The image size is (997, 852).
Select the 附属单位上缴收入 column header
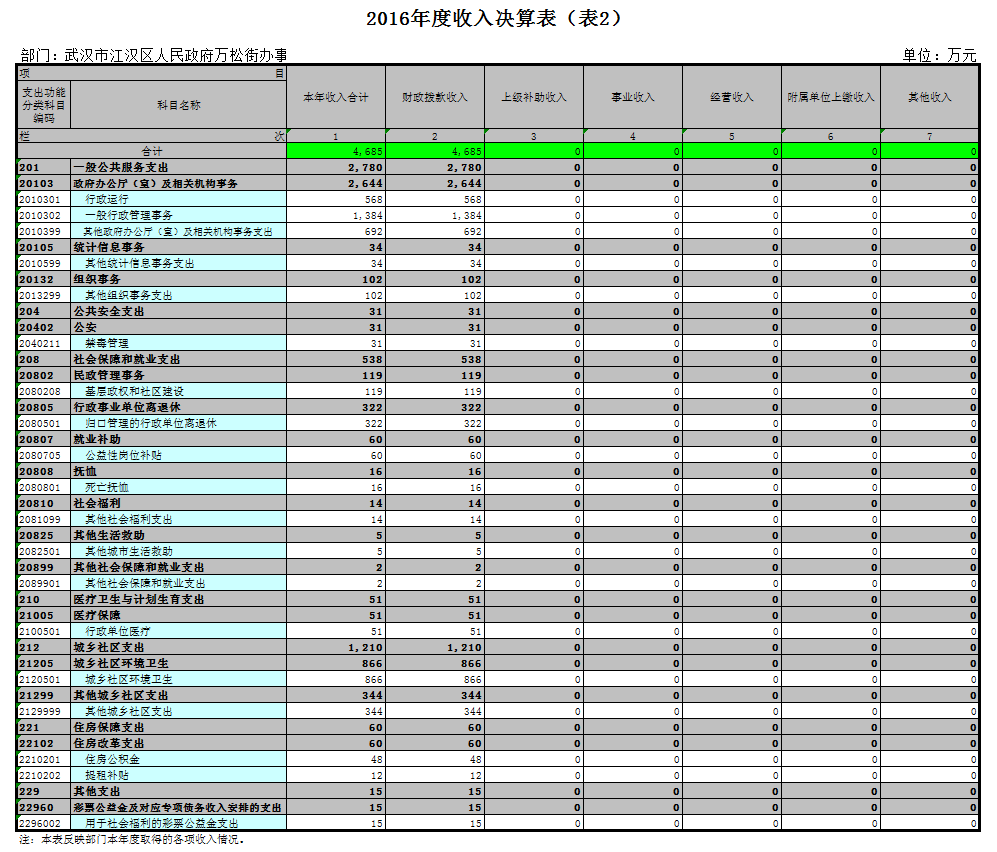coord(830,98)
